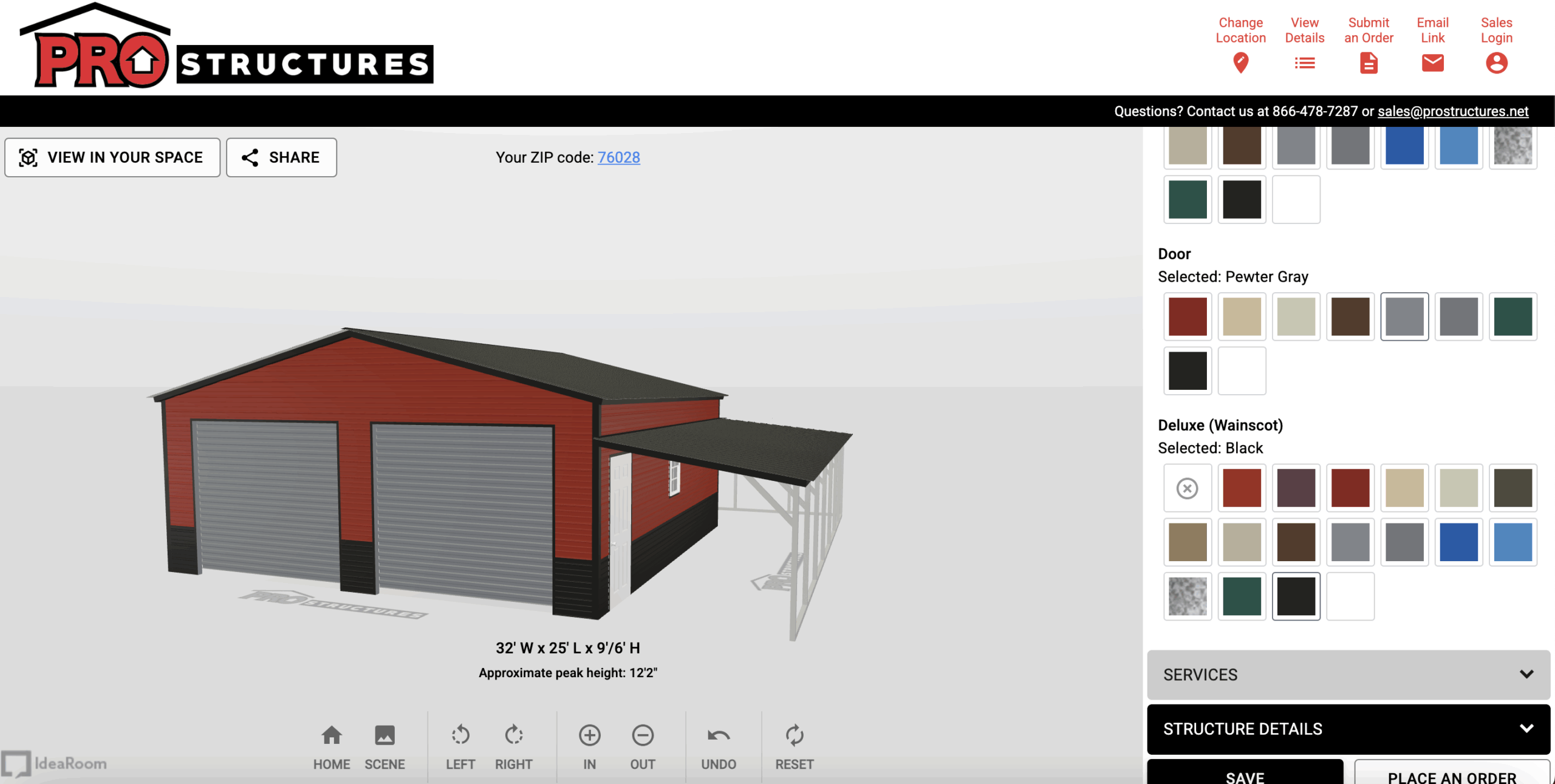Open View Details list icon

coord(1304,63)
